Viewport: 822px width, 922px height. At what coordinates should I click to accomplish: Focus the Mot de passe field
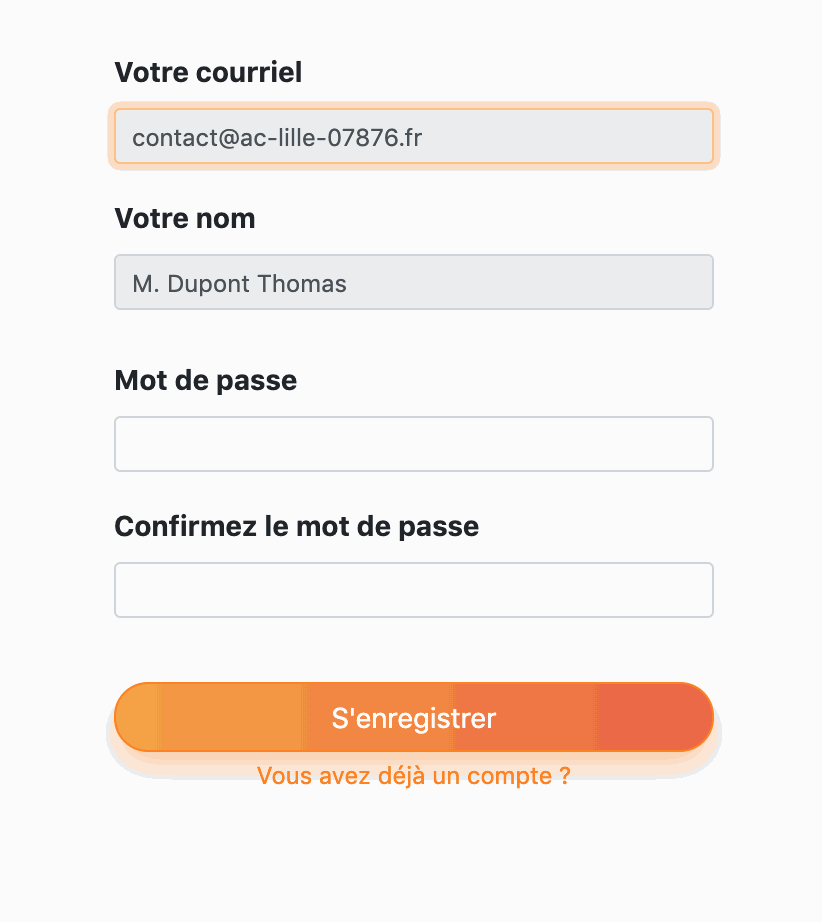point(413,443)
